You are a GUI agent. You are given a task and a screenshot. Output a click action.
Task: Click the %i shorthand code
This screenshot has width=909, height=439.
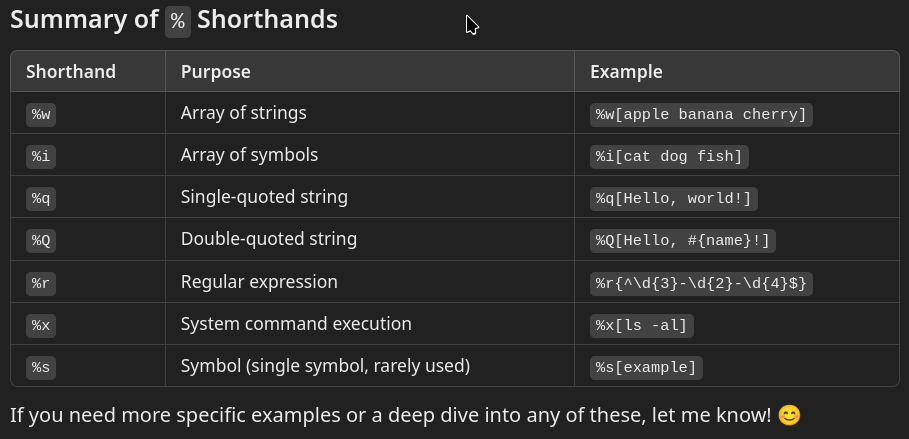pos(41,156)
